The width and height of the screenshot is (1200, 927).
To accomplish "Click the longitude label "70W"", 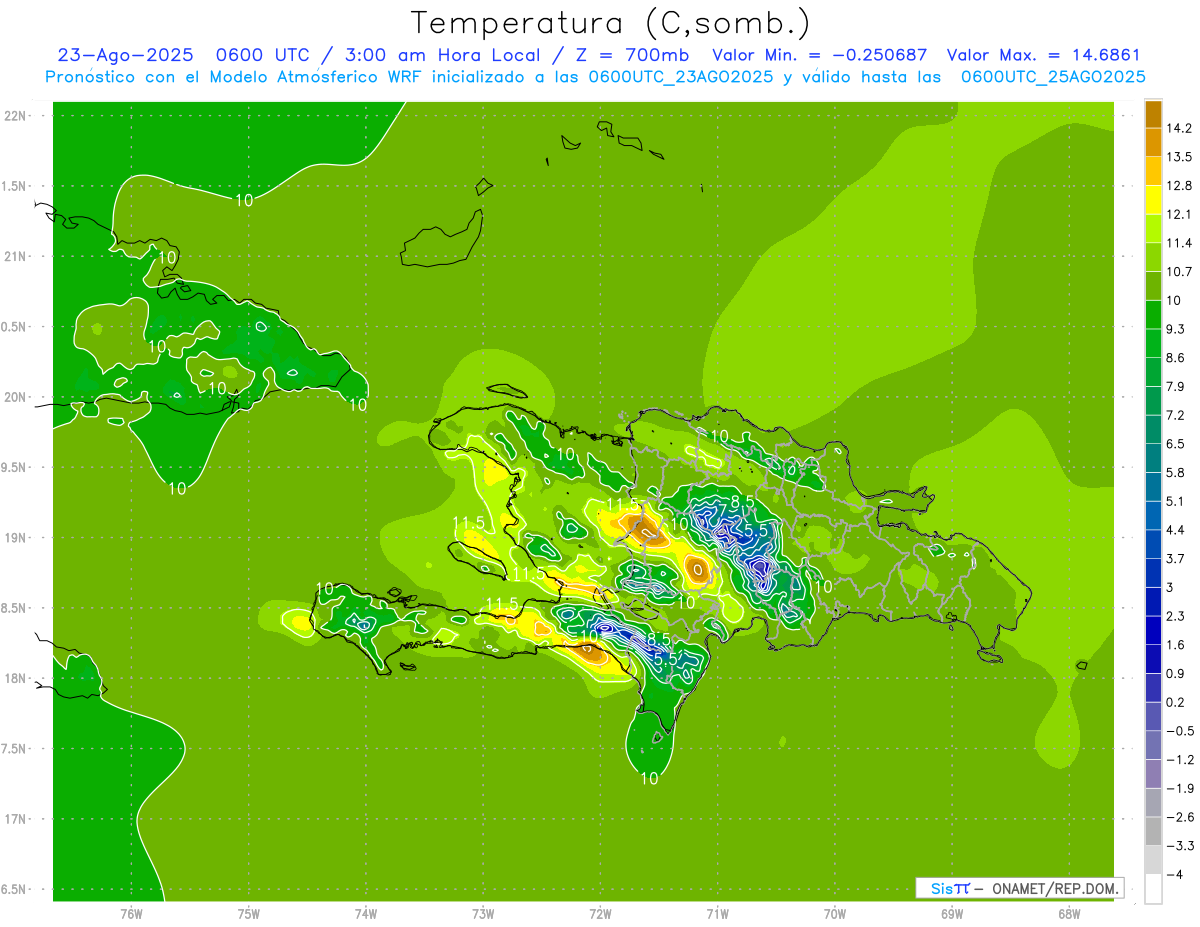I will [x=835, y=913].
